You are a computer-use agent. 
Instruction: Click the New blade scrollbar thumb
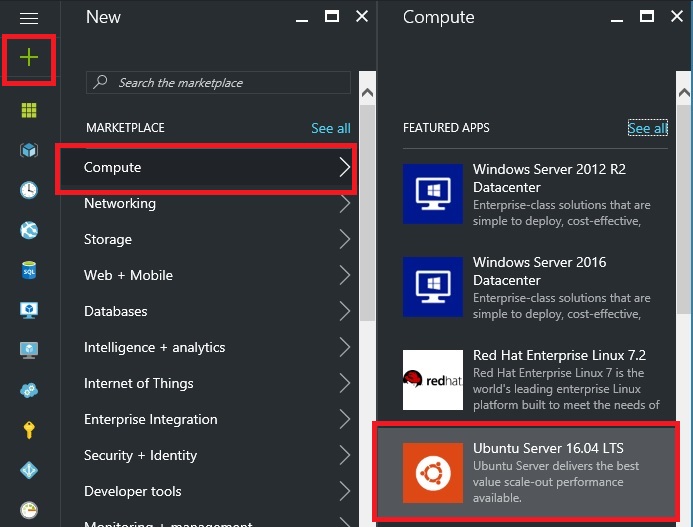pos(367,213)
